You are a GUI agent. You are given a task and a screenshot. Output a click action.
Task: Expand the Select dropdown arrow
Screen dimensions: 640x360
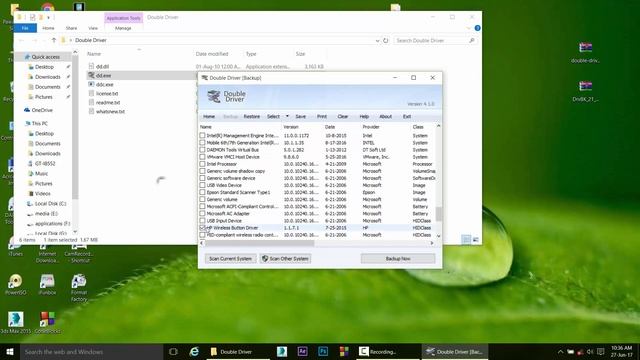coord(287,116)
